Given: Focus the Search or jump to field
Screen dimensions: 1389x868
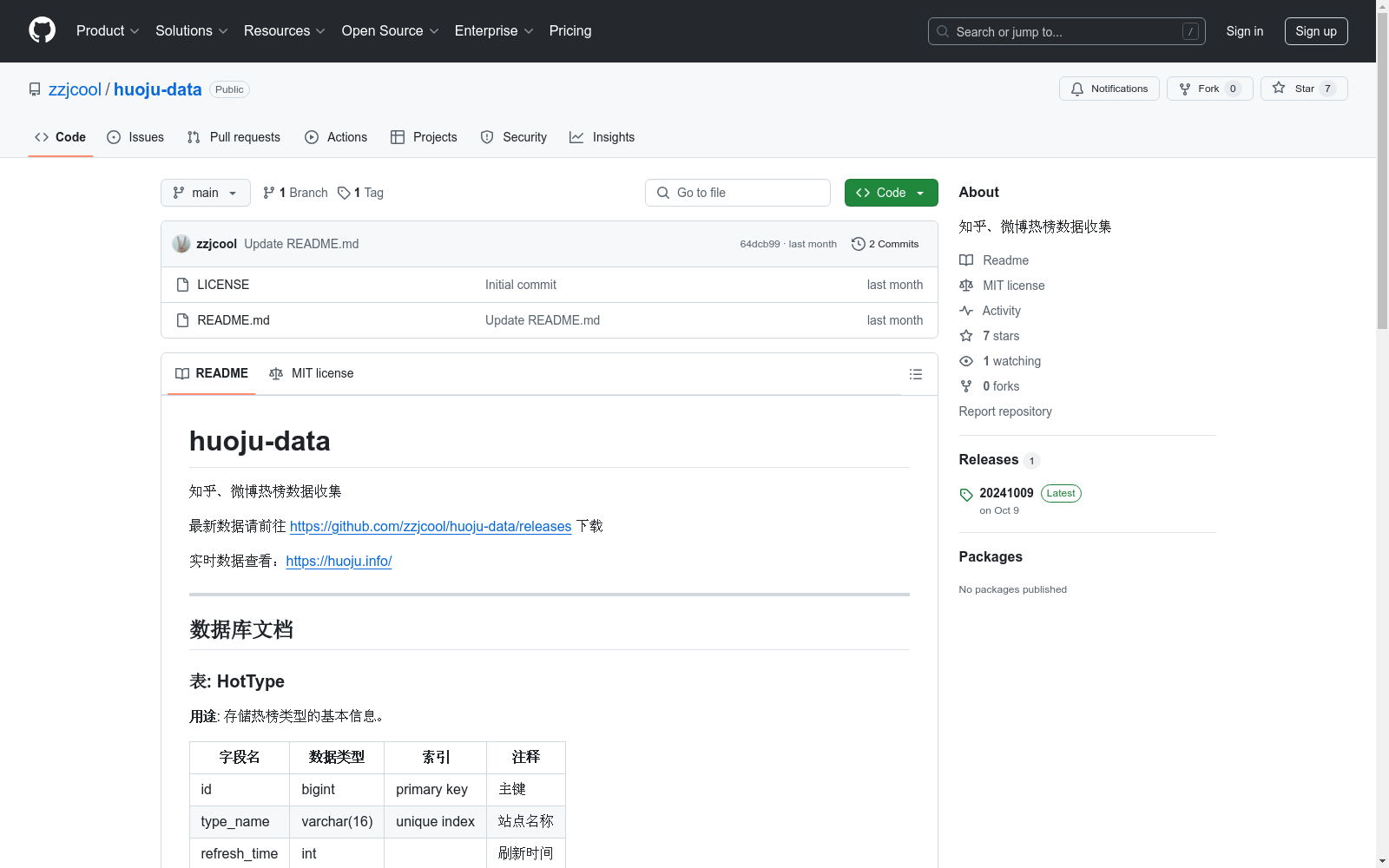Looking at the screenshot, I should point(1067,31).
